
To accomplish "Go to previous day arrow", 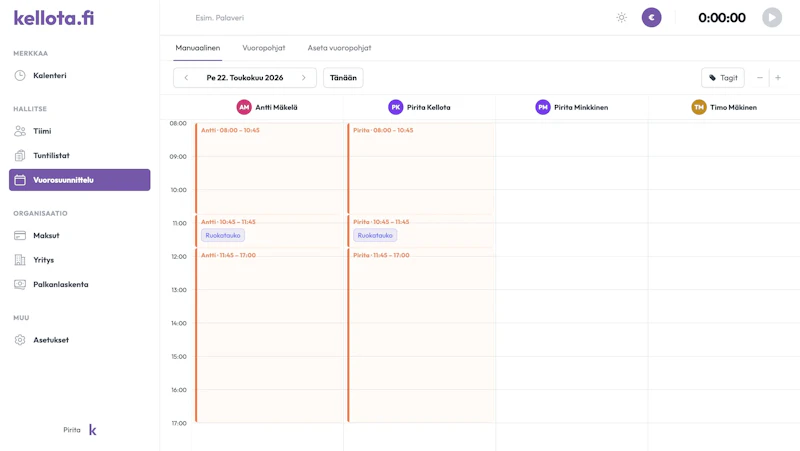I will pos(186,78).
